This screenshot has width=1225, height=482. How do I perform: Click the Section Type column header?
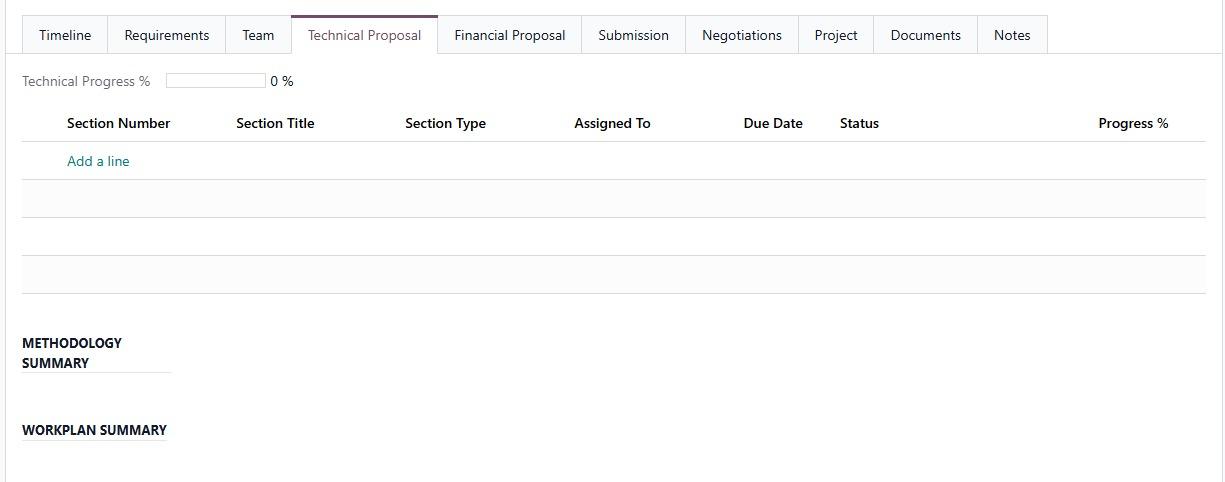[x=445, y=124]
